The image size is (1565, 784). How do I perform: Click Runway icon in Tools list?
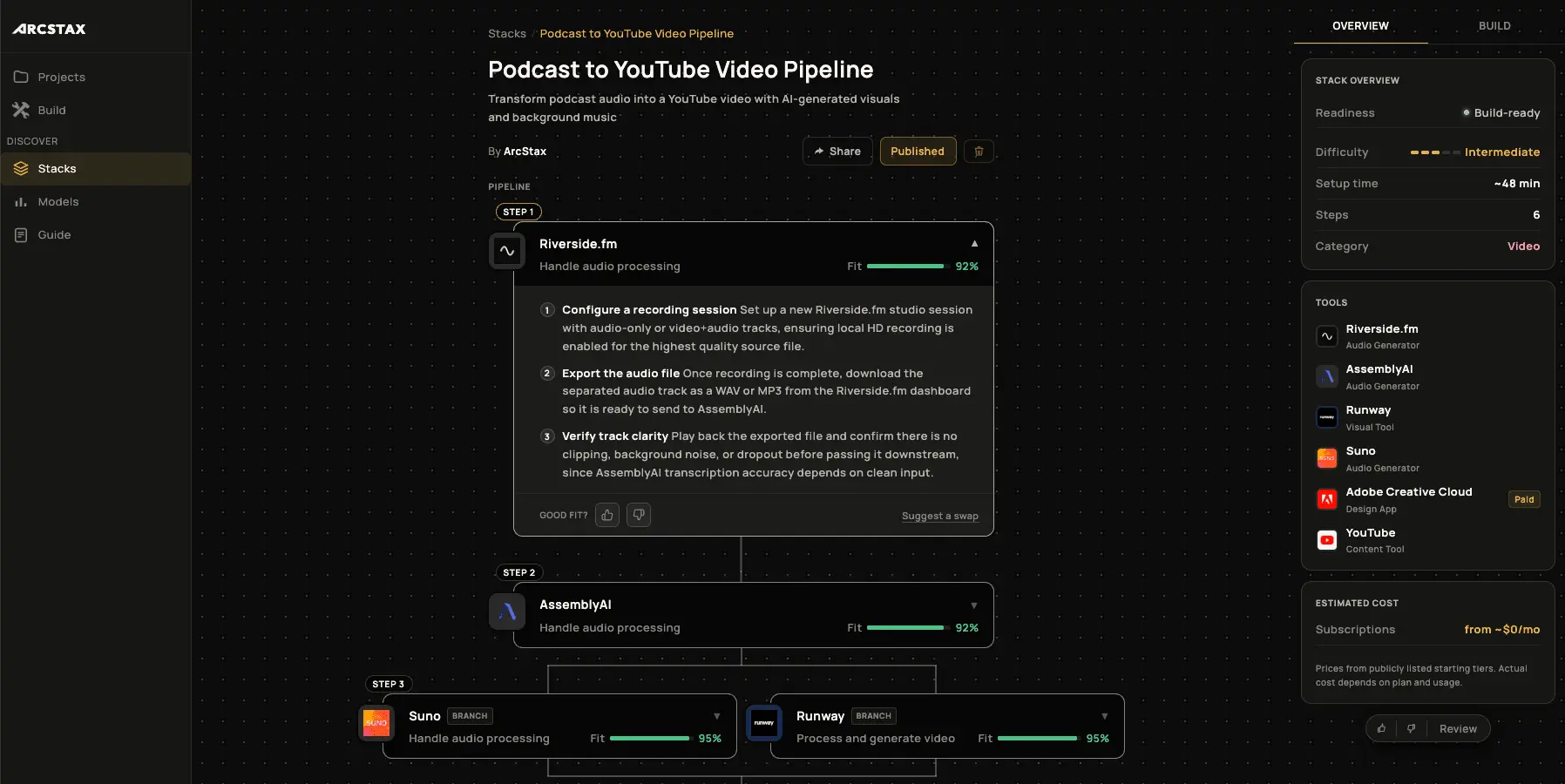(x=1327, y=417)
